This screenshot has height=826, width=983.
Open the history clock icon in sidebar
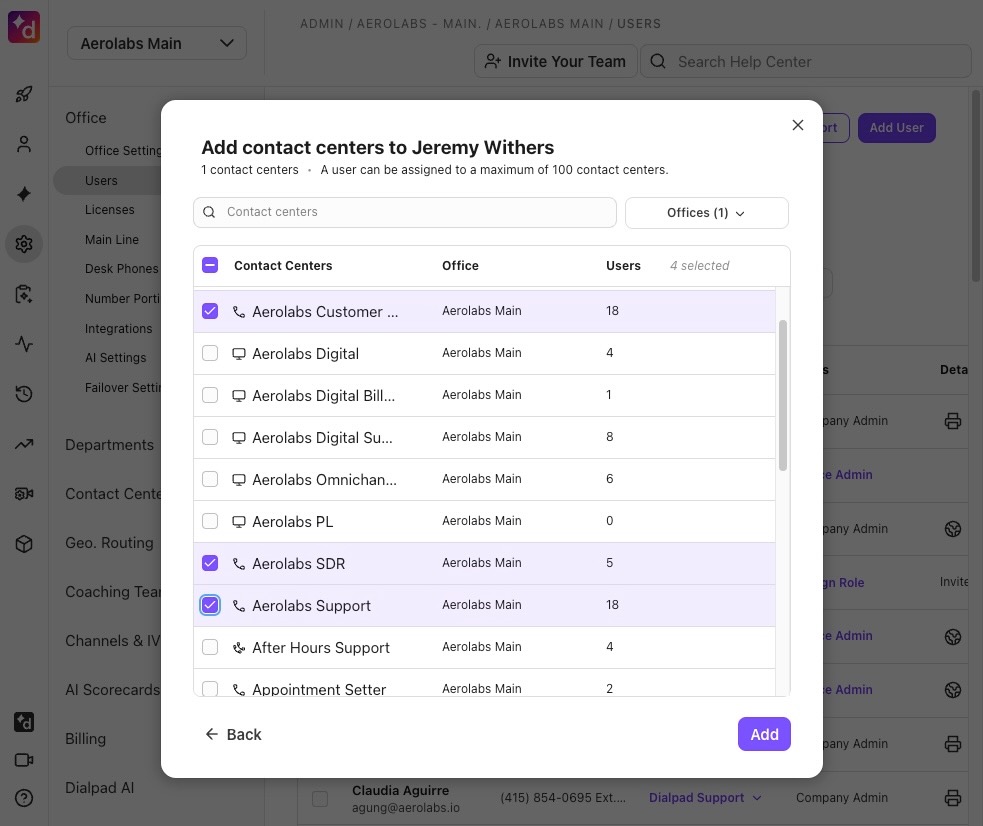point(24,394)
